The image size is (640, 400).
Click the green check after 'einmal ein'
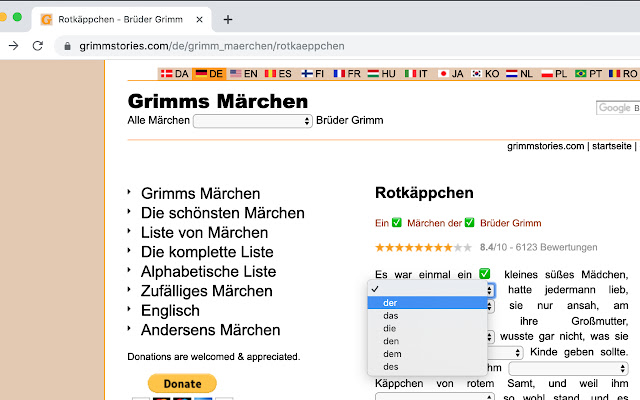click(x=484, y=273)
